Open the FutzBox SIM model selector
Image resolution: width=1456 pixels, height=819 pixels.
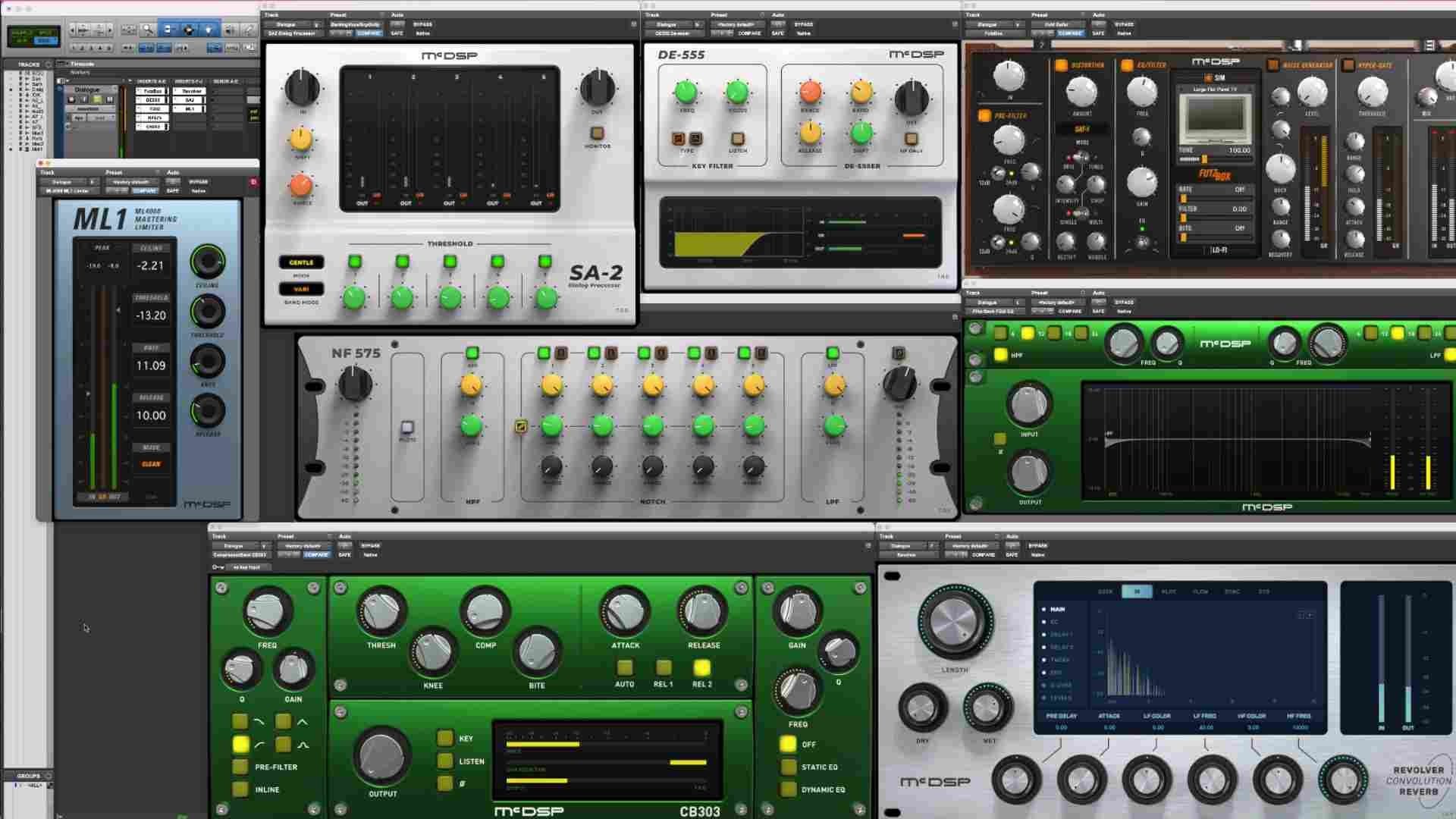tap(1215, 89)
